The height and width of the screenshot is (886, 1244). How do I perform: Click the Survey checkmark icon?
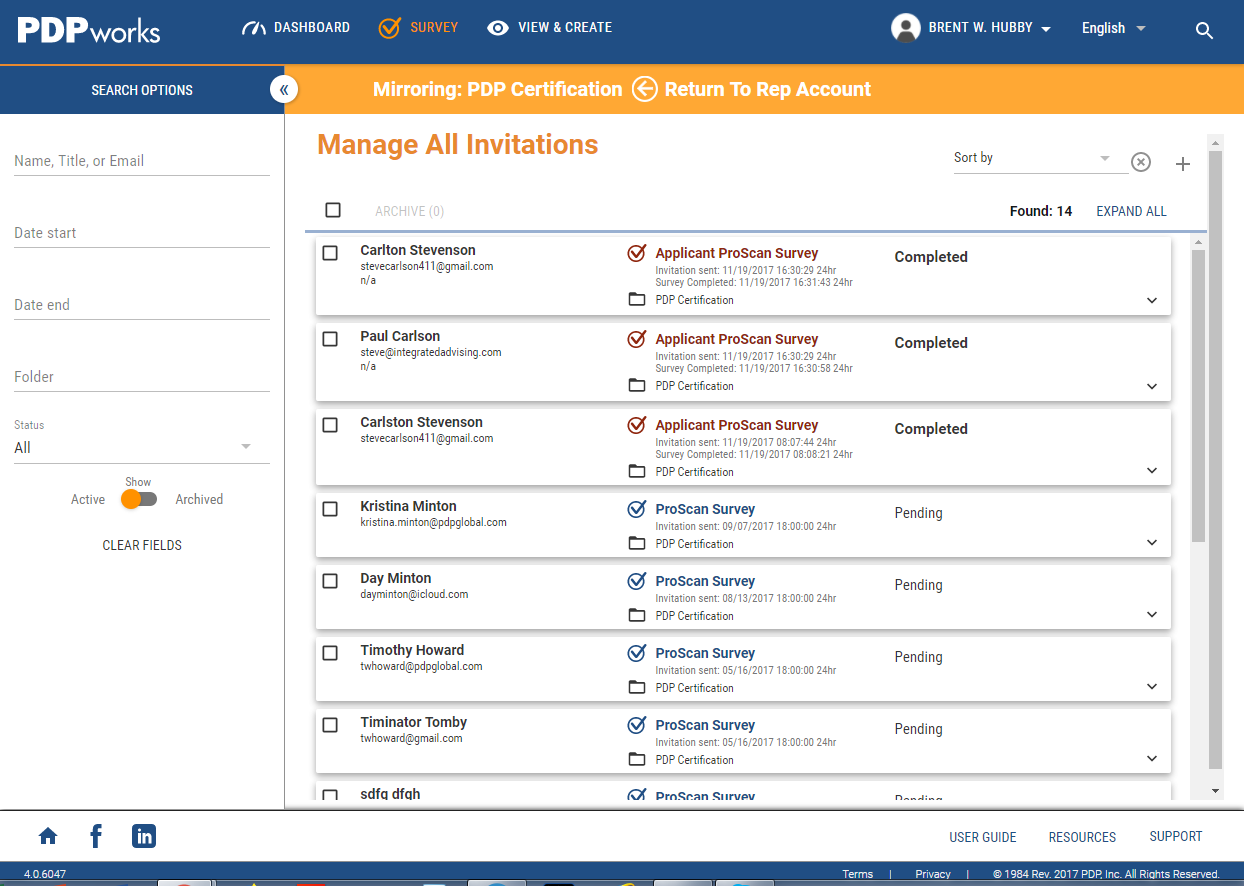pos(390,28)
